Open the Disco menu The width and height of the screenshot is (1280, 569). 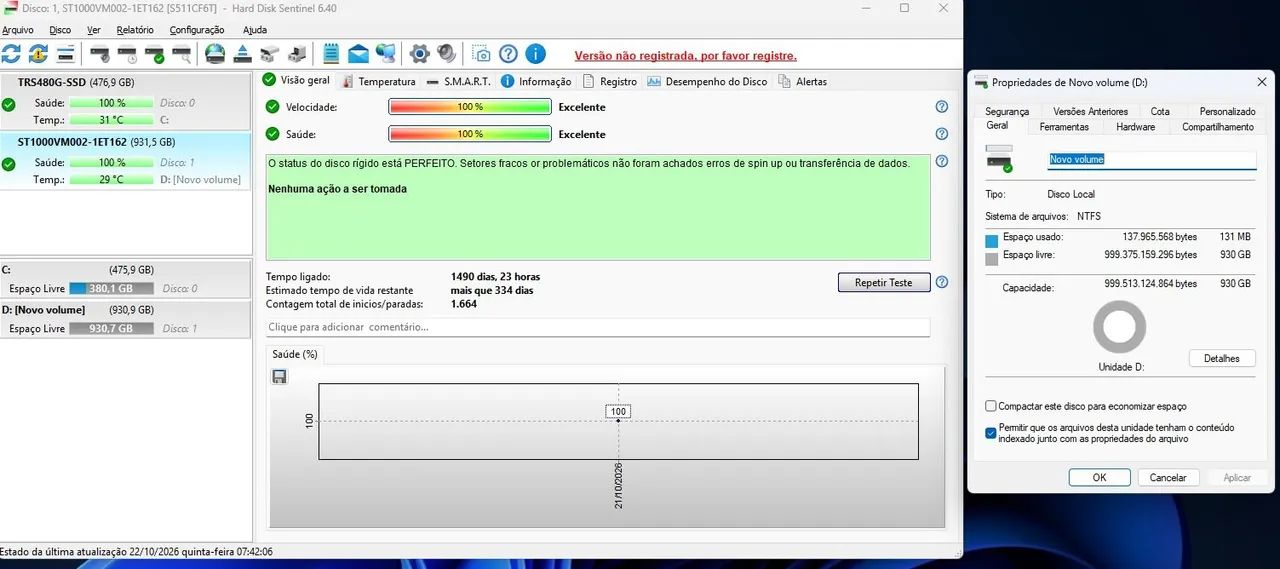tap(60, 30)
